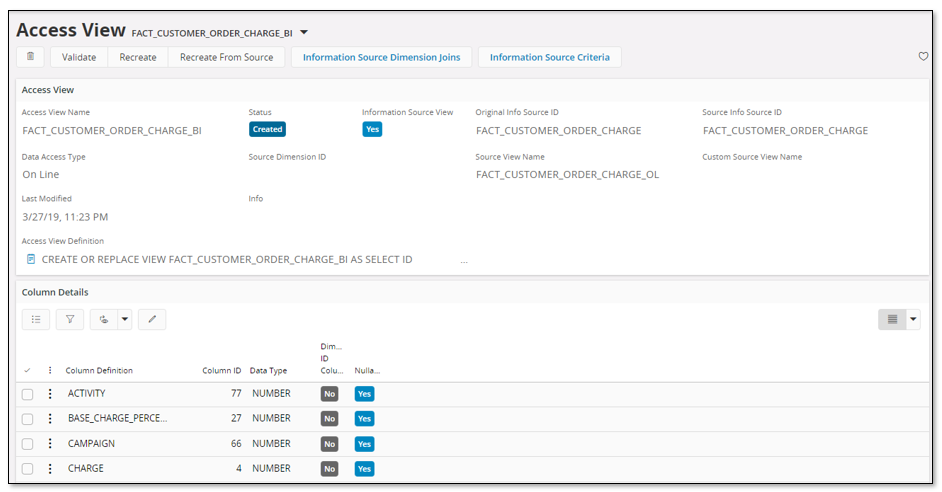942x492 pixels.
Task: Sort by Column Definition header
Action: click(x=99, y=370)
